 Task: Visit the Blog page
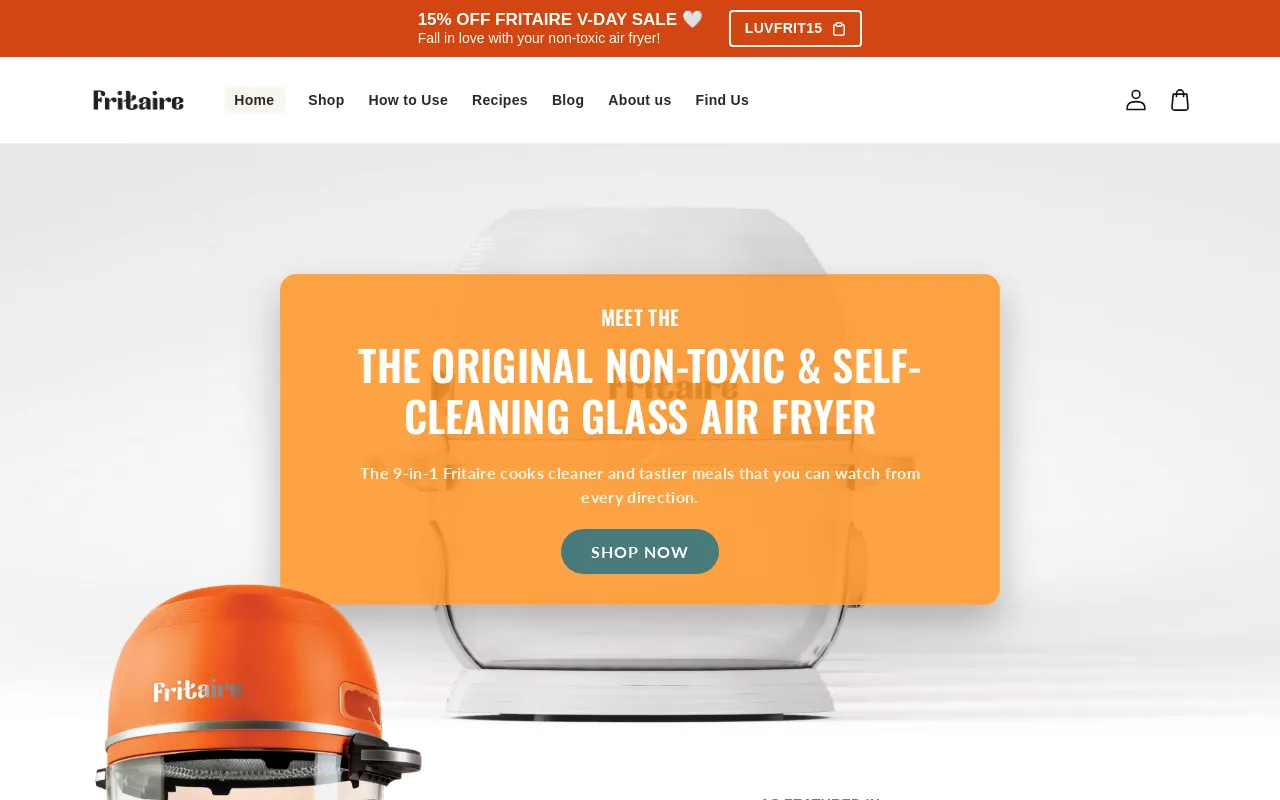568,100
